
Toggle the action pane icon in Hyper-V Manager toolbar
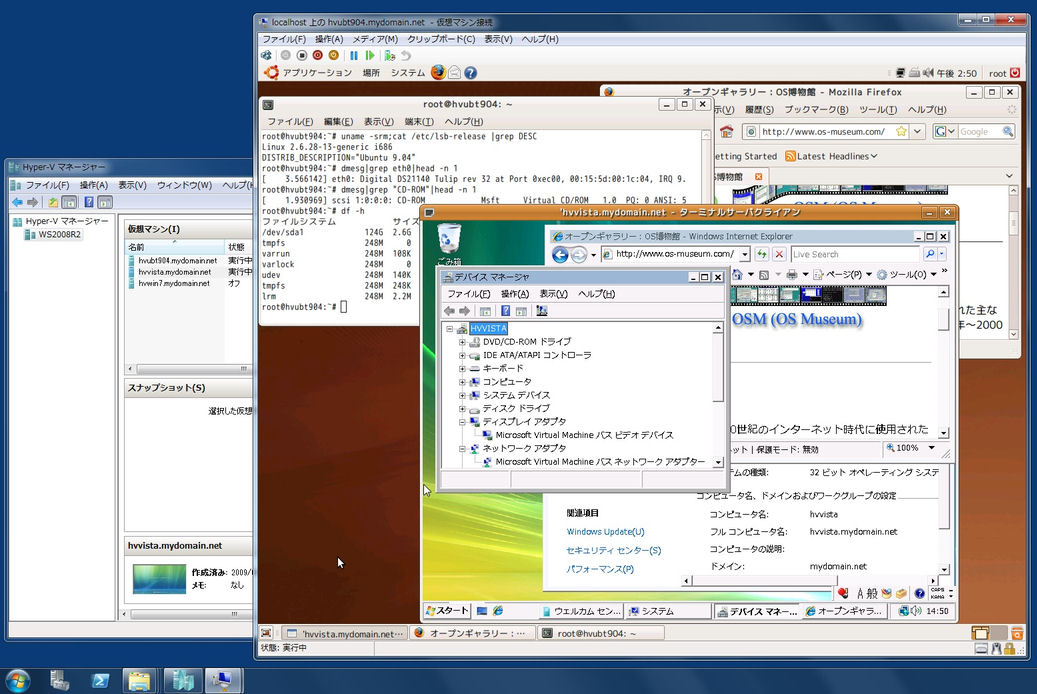(x=105, y=202)
